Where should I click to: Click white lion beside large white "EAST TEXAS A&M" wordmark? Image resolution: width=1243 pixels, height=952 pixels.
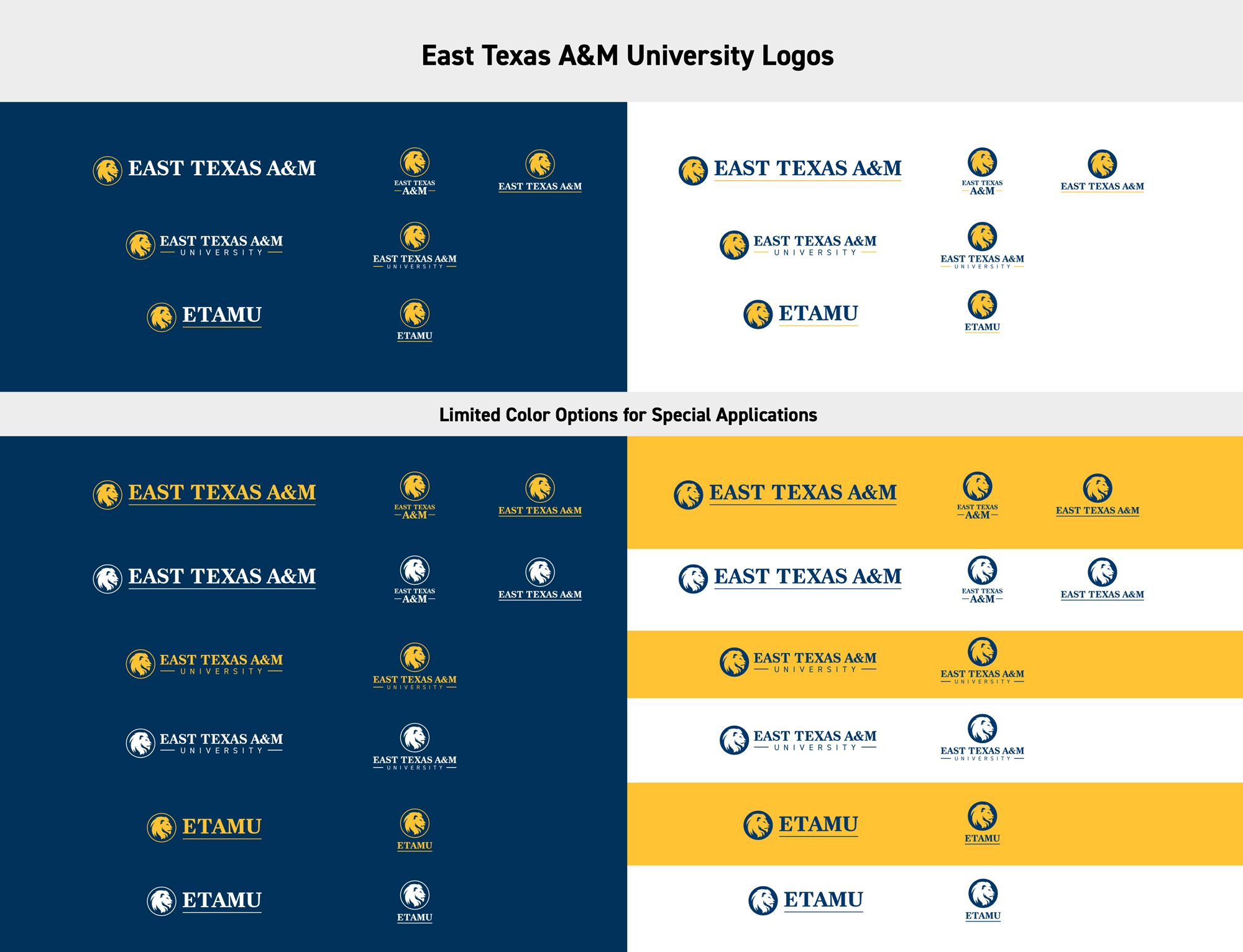pos(108,579)
